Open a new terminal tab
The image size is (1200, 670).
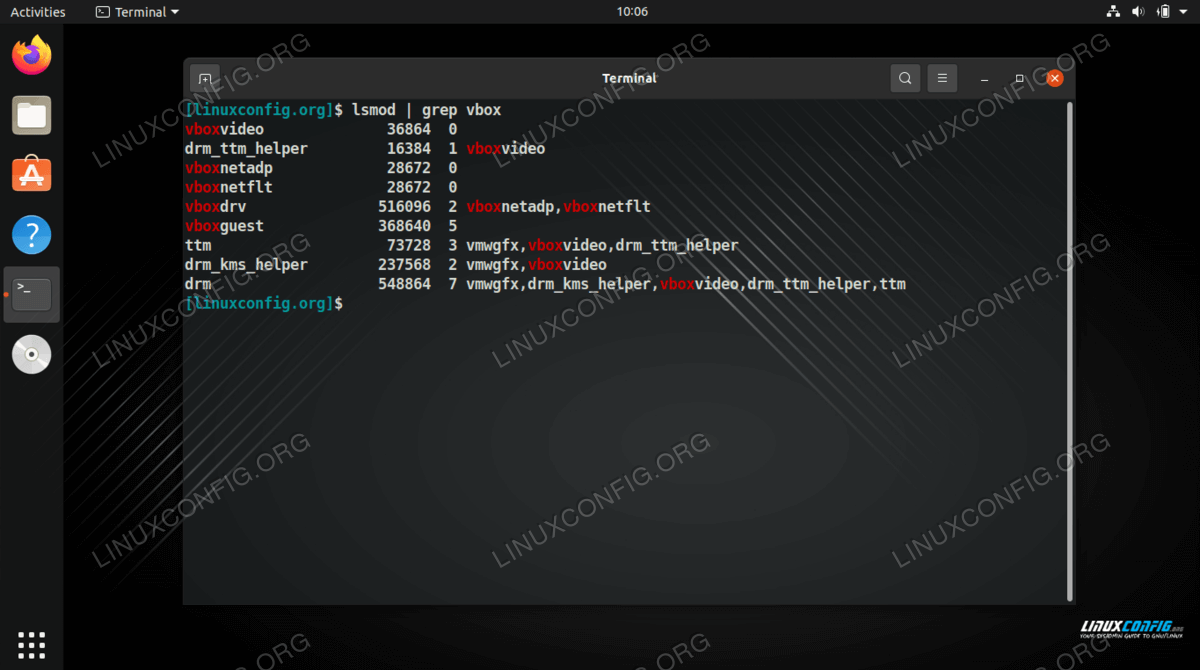[x=205, y=78]
